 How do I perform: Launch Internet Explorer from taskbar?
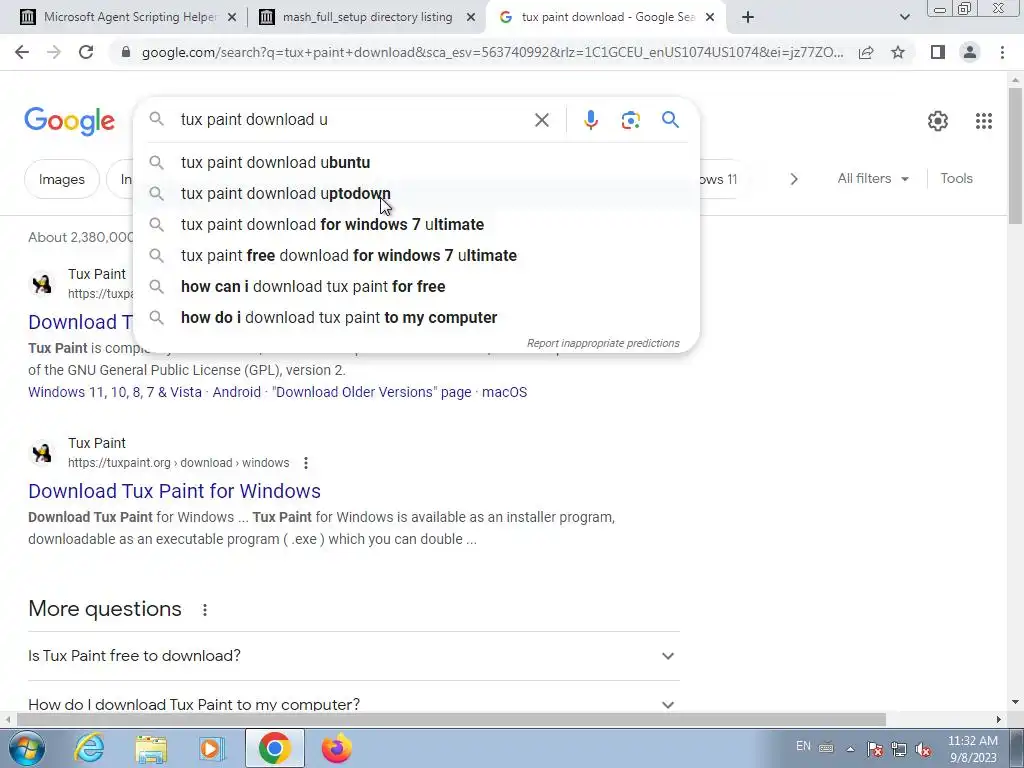(89, 748)
